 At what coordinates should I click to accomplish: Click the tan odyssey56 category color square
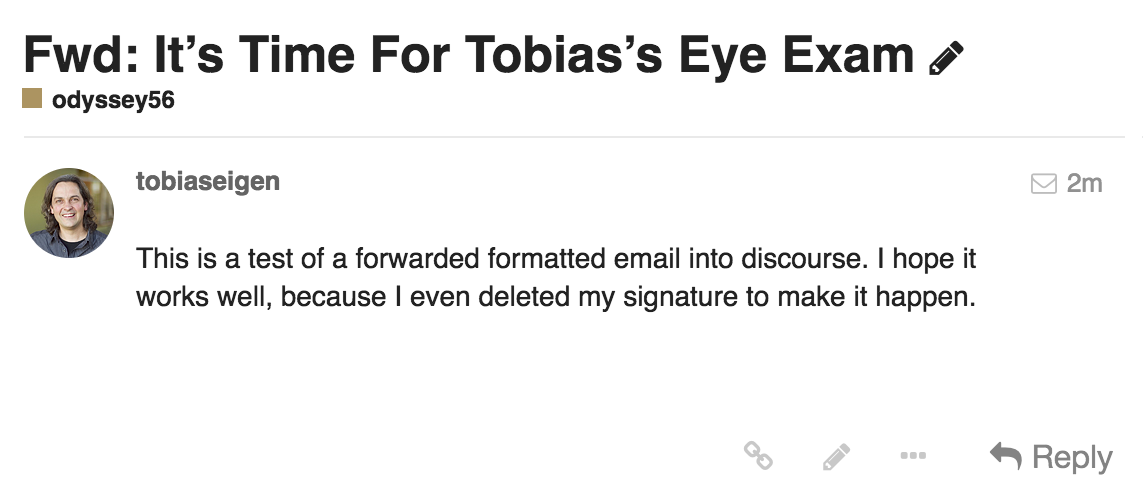tap(33, 100)
